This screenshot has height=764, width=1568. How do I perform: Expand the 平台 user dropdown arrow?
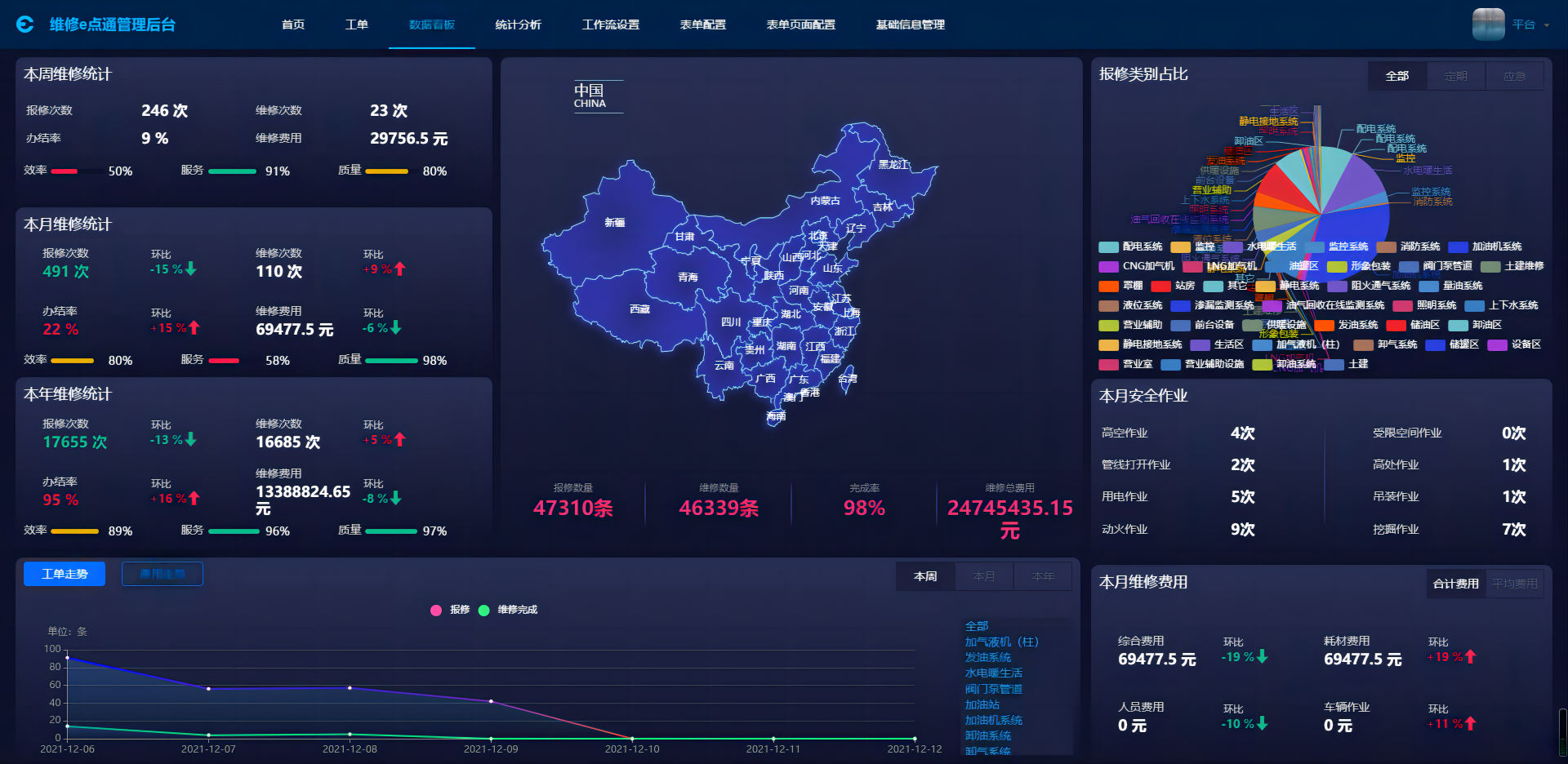click(1546, 25)
